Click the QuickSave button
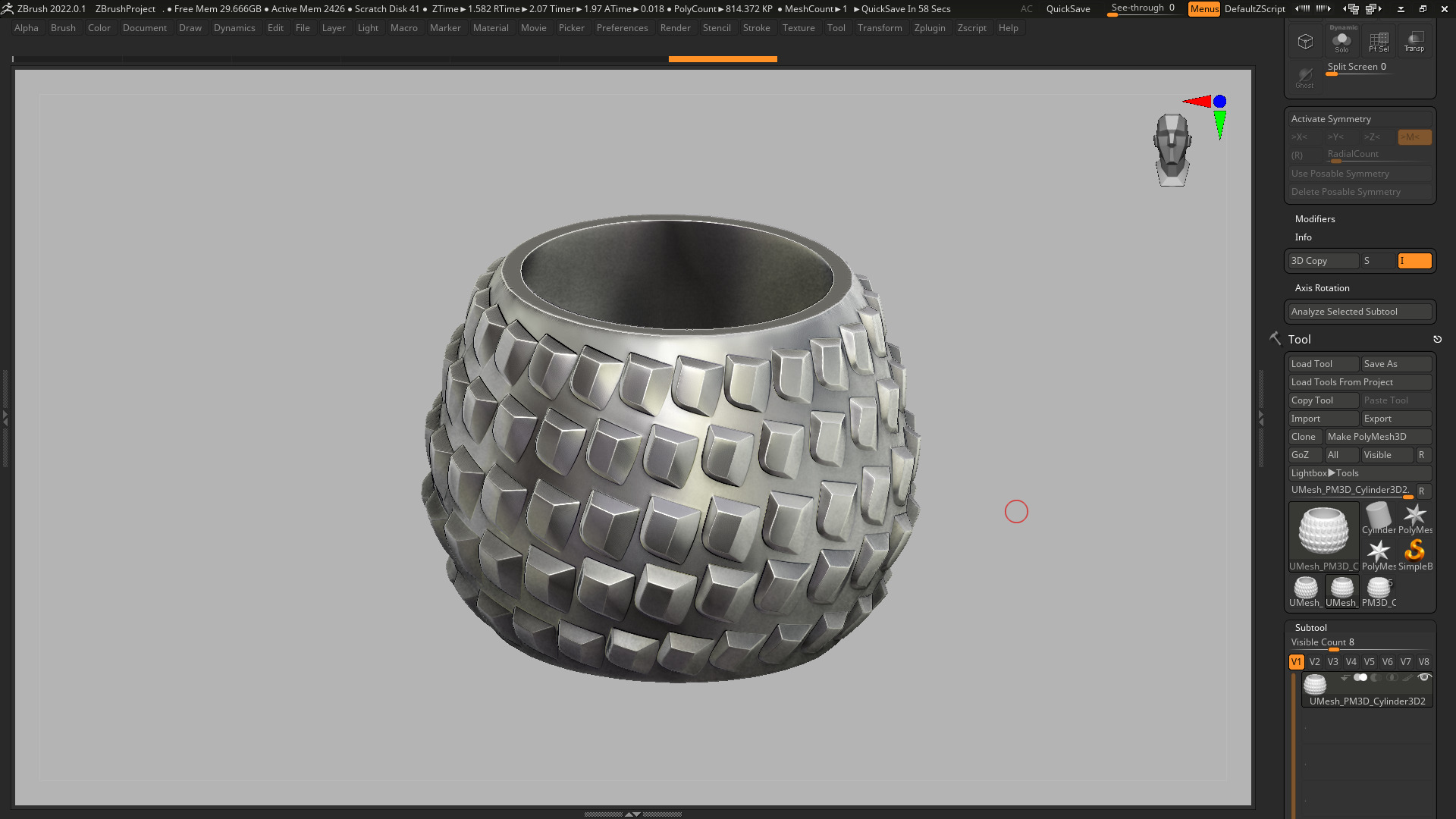Image resolution: width=1456 pixels, height=819 pixels. pos(1068,9)
